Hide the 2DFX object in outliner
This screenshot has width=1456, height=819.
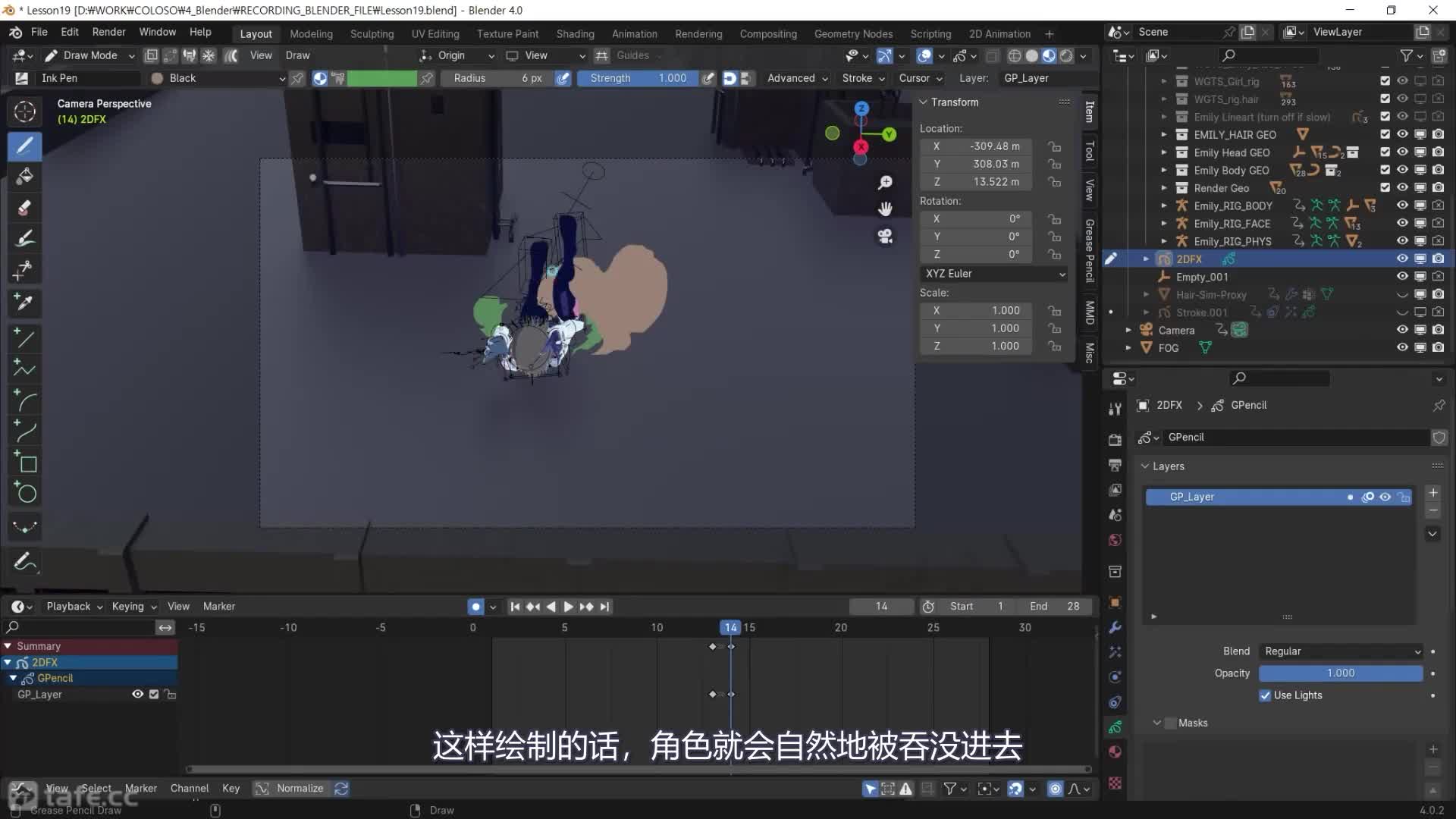1402,259
